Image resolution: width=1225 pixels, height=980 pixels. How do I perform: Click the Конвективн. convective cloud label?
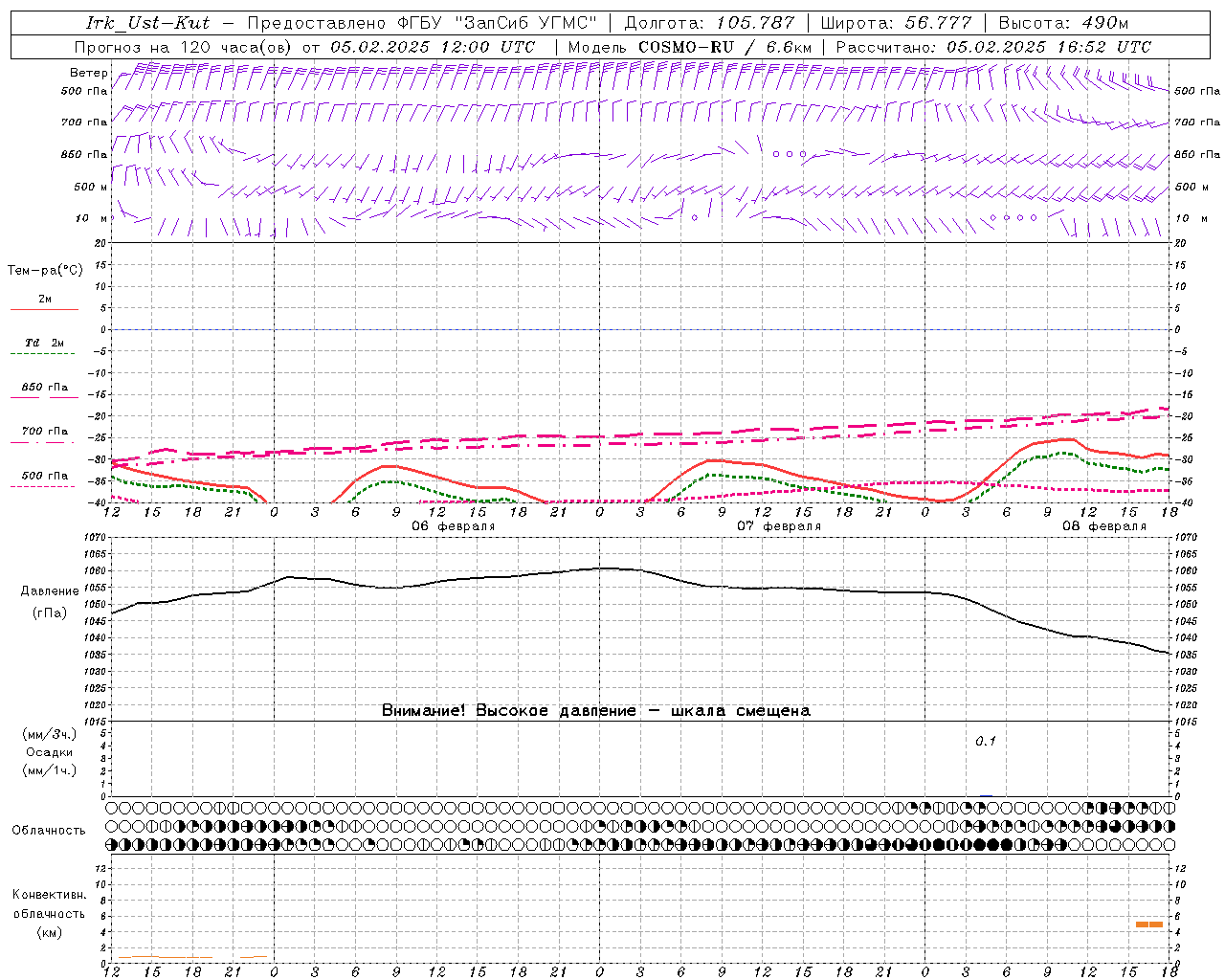49,895
